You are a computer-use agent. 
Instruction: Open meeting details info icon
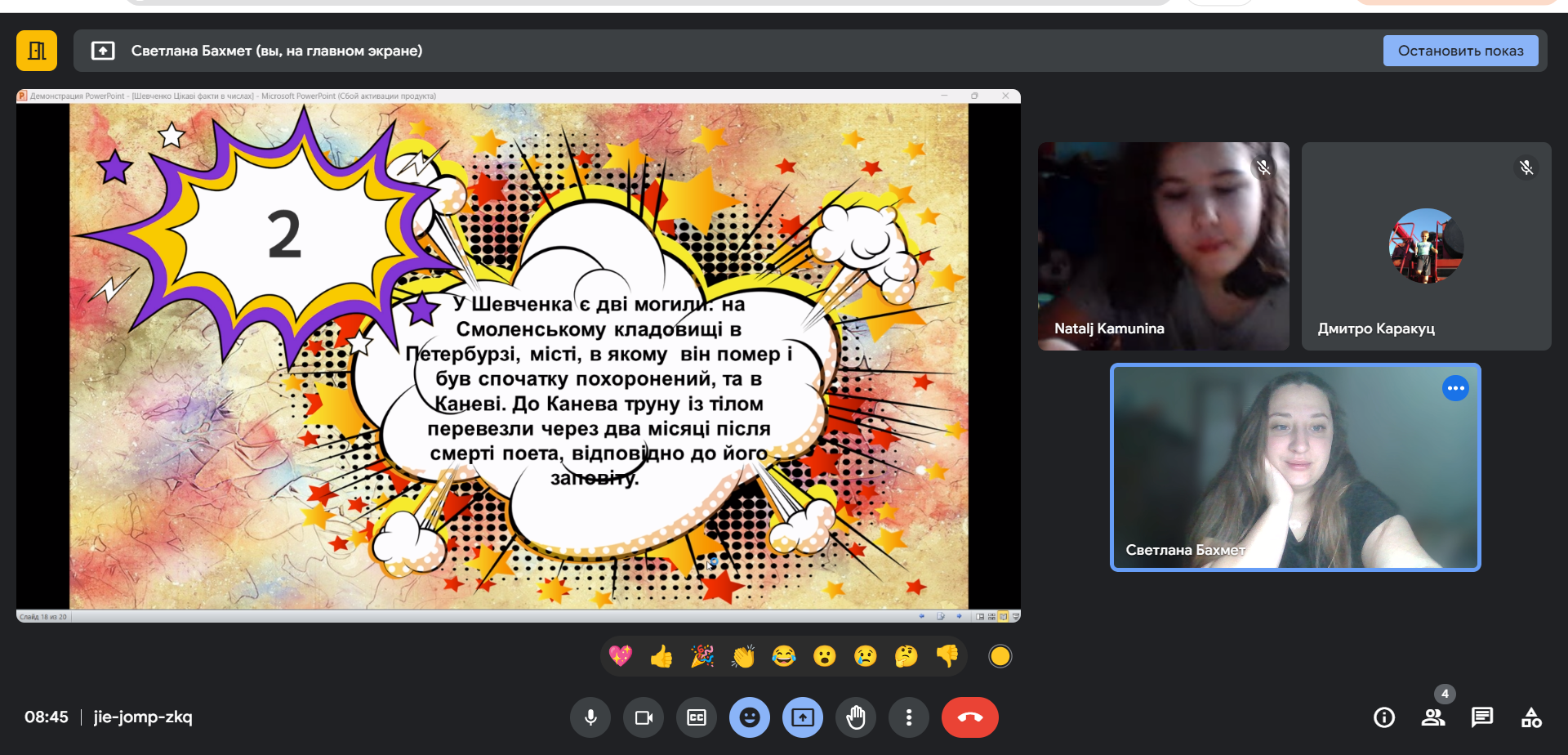tap(1384, 717)
